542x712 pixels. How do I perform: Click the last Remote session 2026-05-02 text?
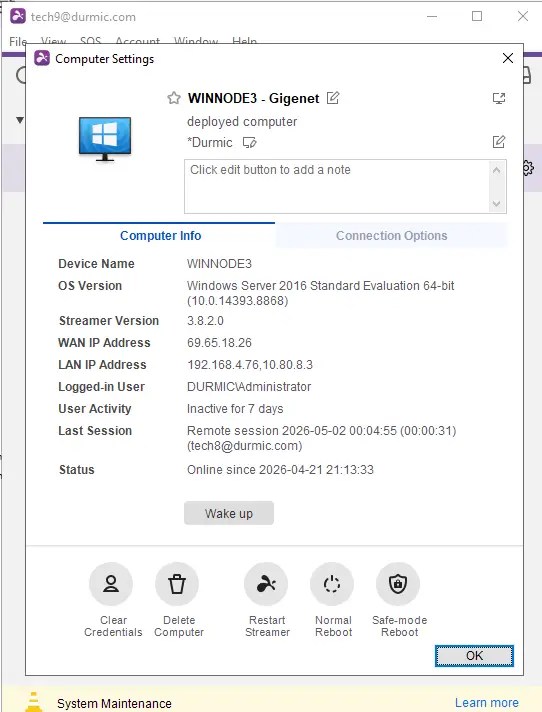point(321,438)
